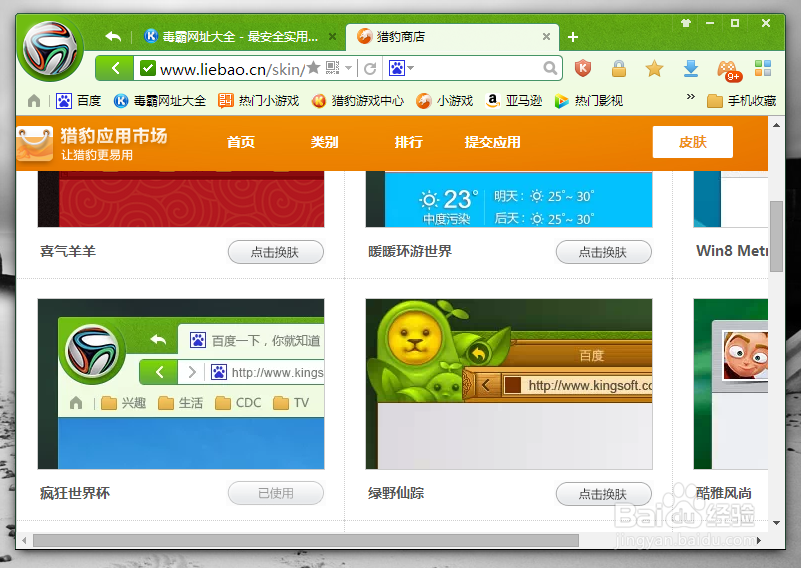Open the 猎豹游戏中心 bookmark
The width and height of the screenshot is (801, 568).
[x=358, y=101]
